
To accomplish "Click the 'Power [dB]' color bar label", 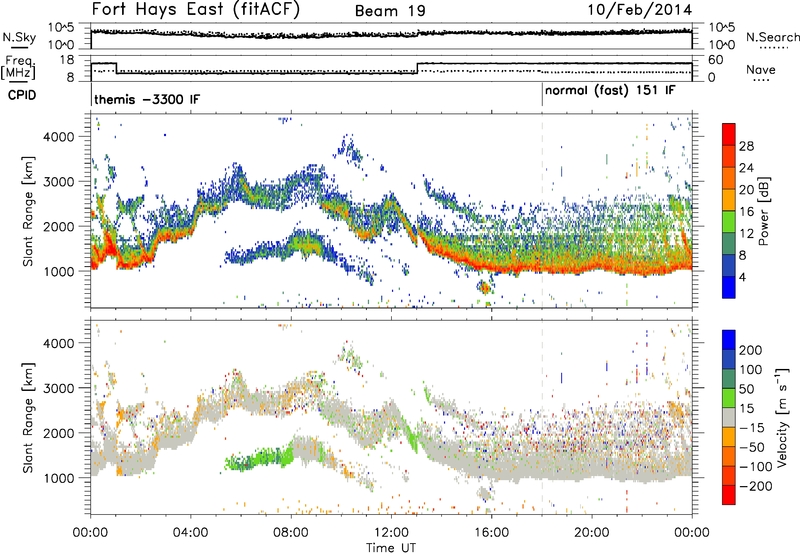I will 763,211.
